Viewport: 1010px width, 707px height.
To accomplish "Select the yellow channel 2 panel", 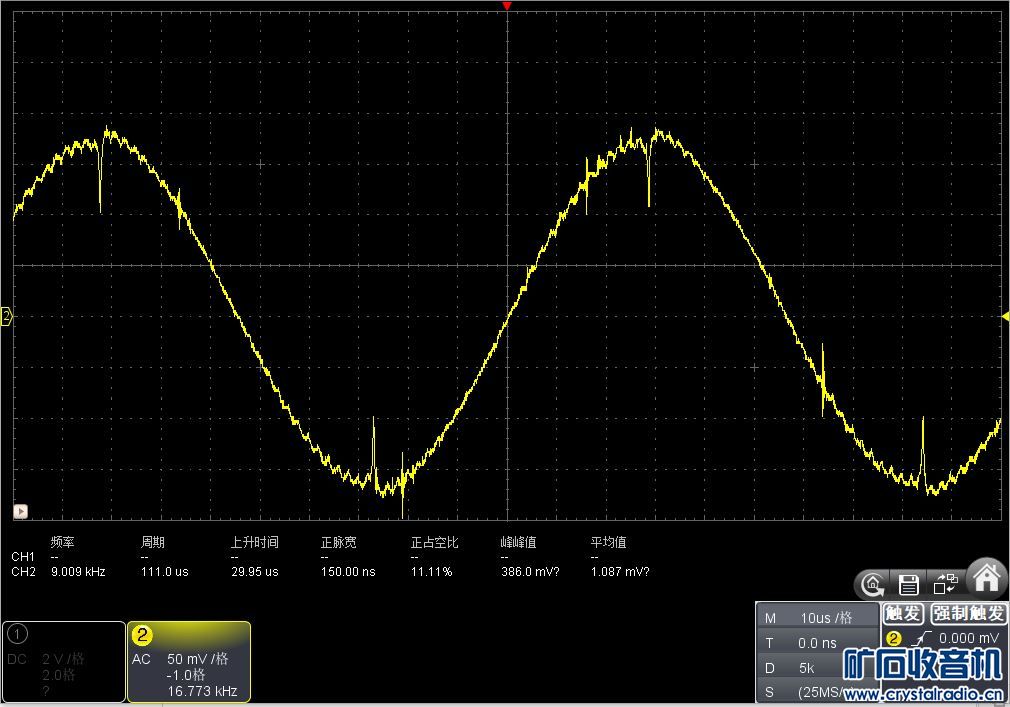I will point(189,661).
